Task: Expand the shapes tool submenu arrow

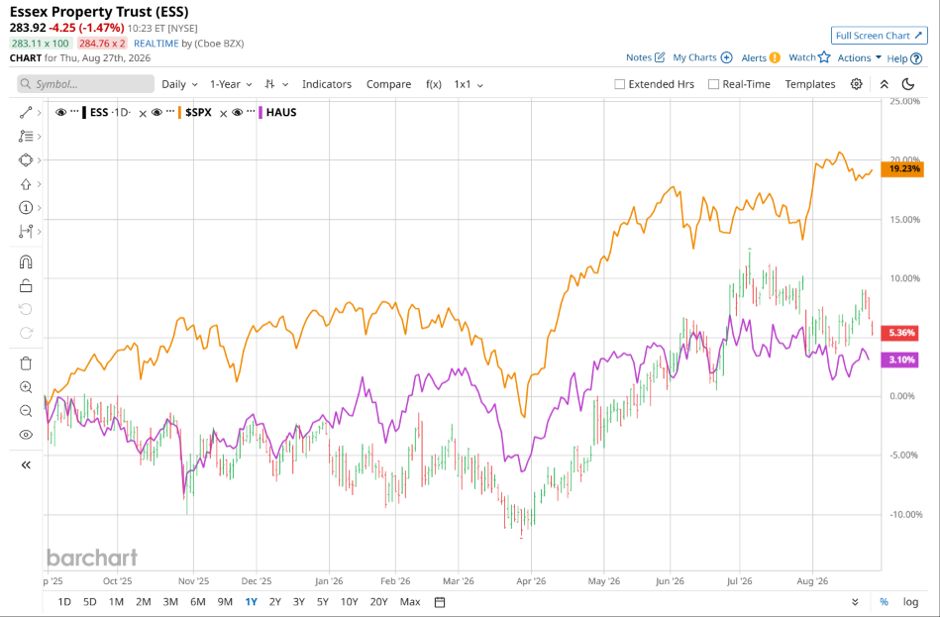Action: coord(40,160)
